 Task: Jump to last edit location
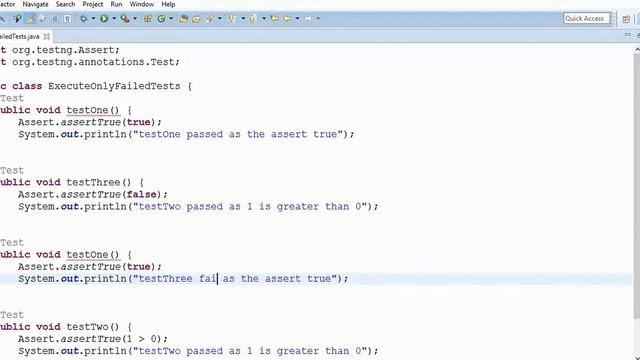275,18
